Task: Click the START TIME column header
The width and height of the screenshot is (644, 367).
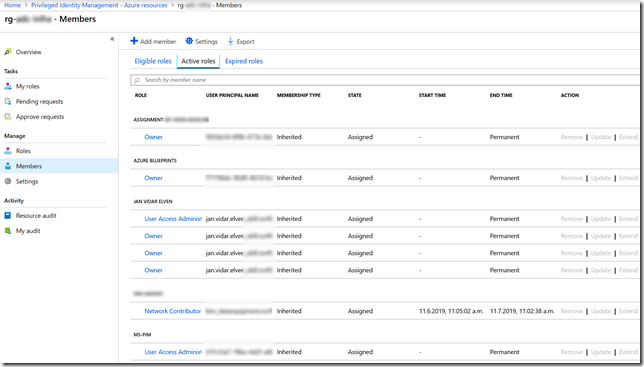Action: [432, 95]
